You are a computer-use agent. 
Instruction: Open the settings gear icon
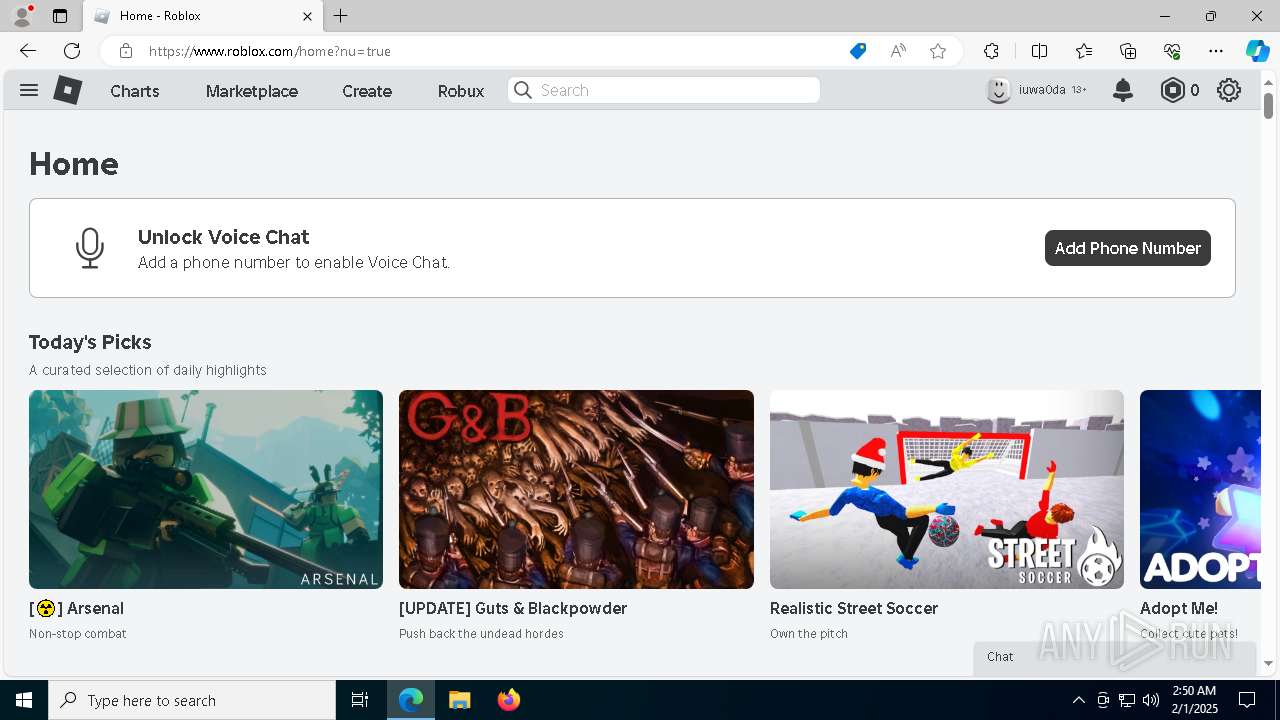coord(1229,90)
